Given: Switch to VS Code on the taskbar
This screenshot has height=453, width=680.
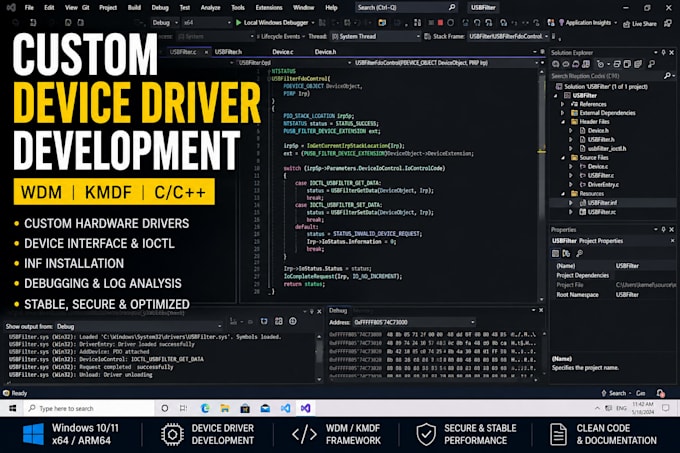Looking at the screenshot, I should tap(285, 408).
